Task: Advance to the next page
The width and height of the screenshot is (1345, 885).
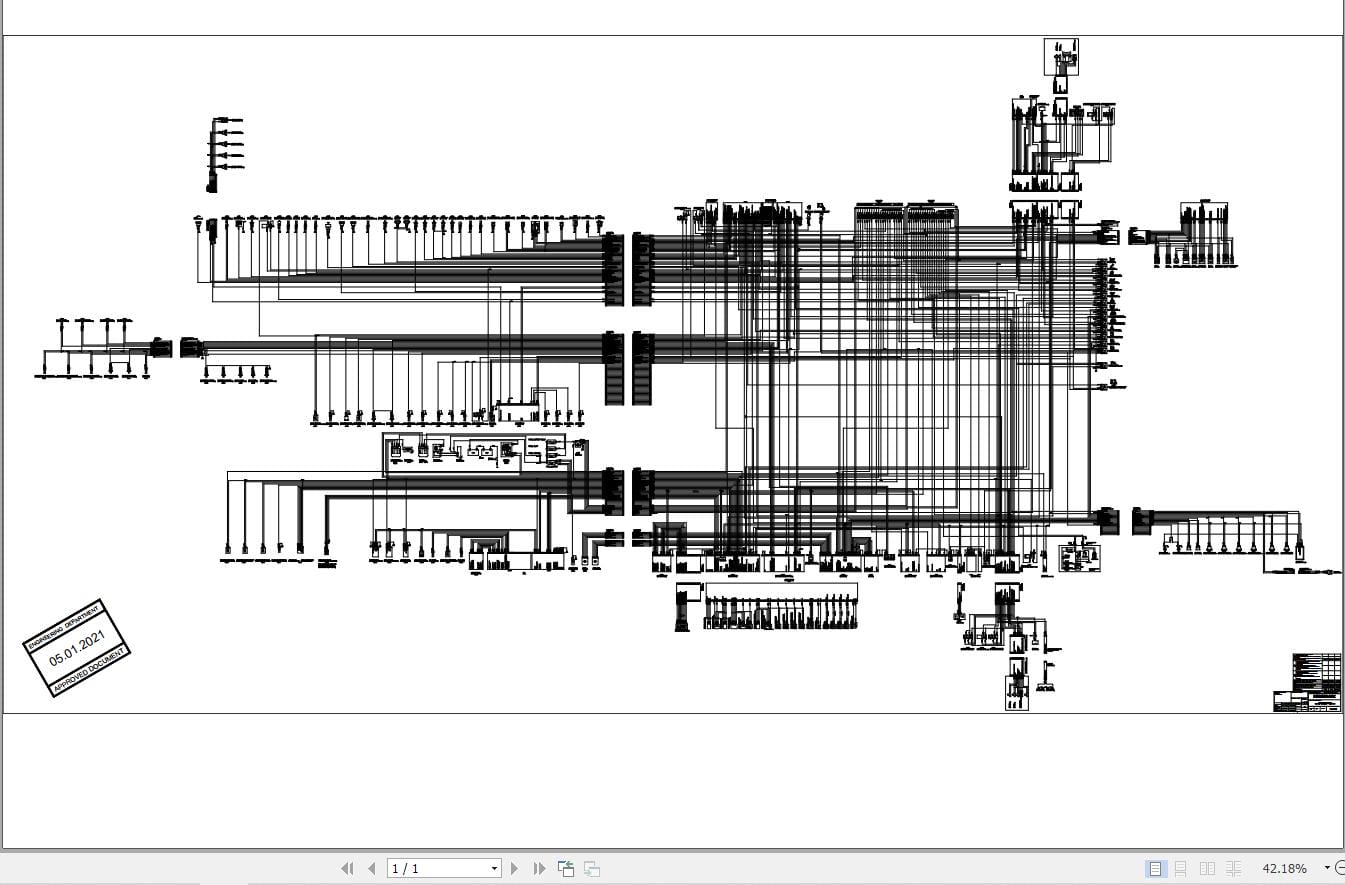Action: click(x=514, y=868)
